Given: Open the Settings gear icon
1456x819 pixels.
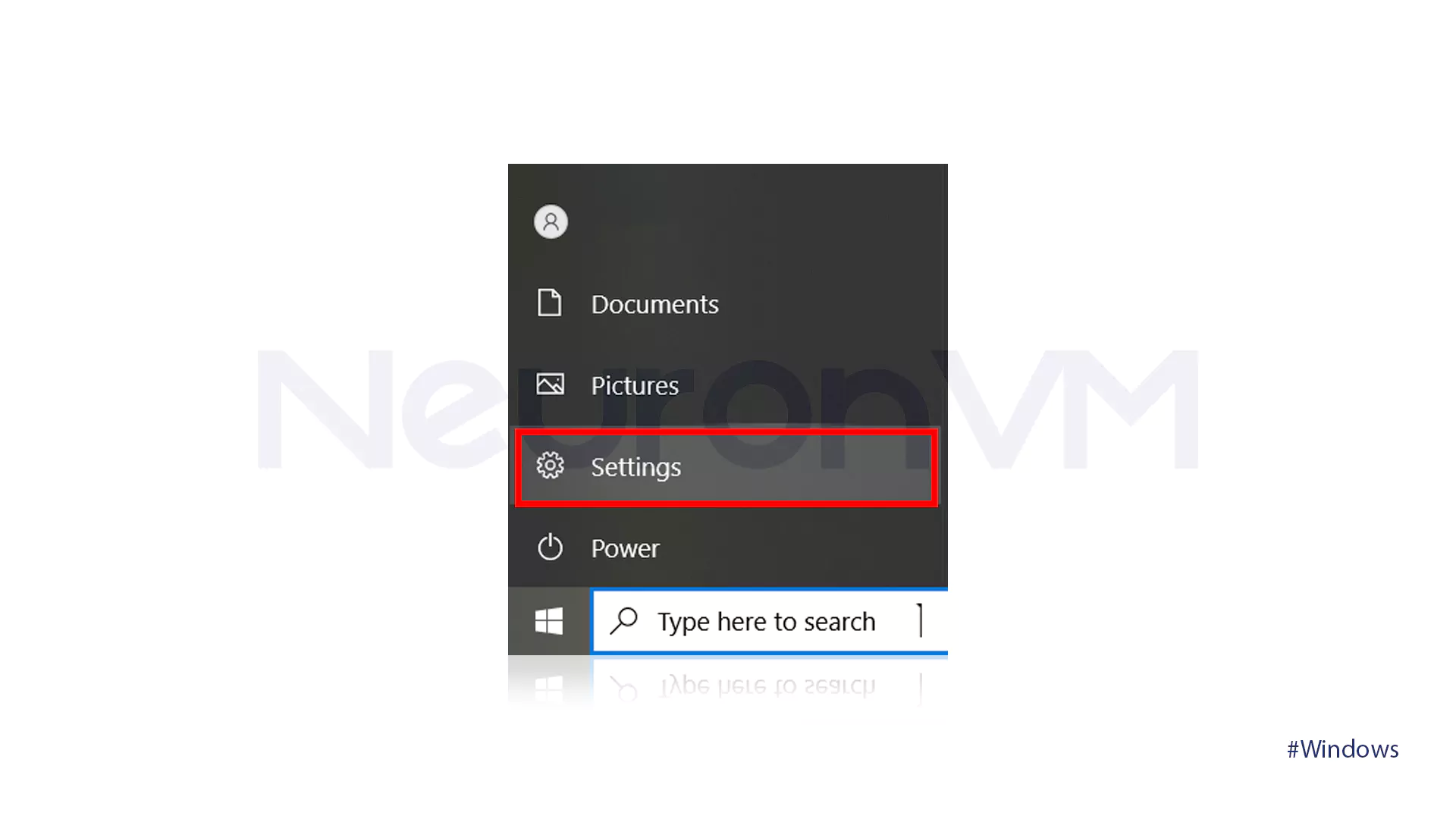Looking at the screenshot, I should point(550,467).
